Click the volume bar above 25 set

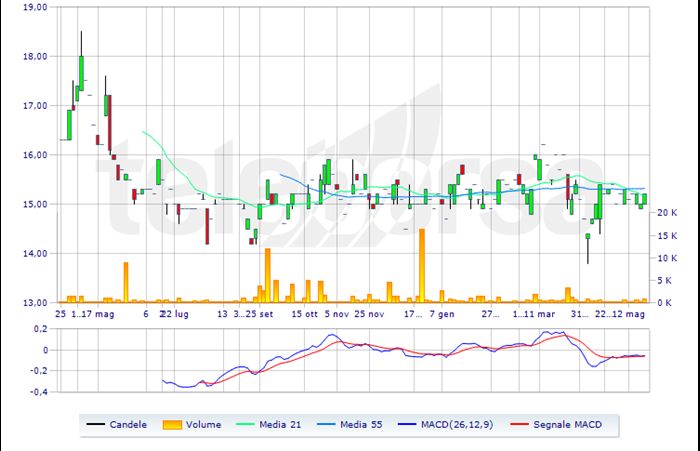(260, 294)
